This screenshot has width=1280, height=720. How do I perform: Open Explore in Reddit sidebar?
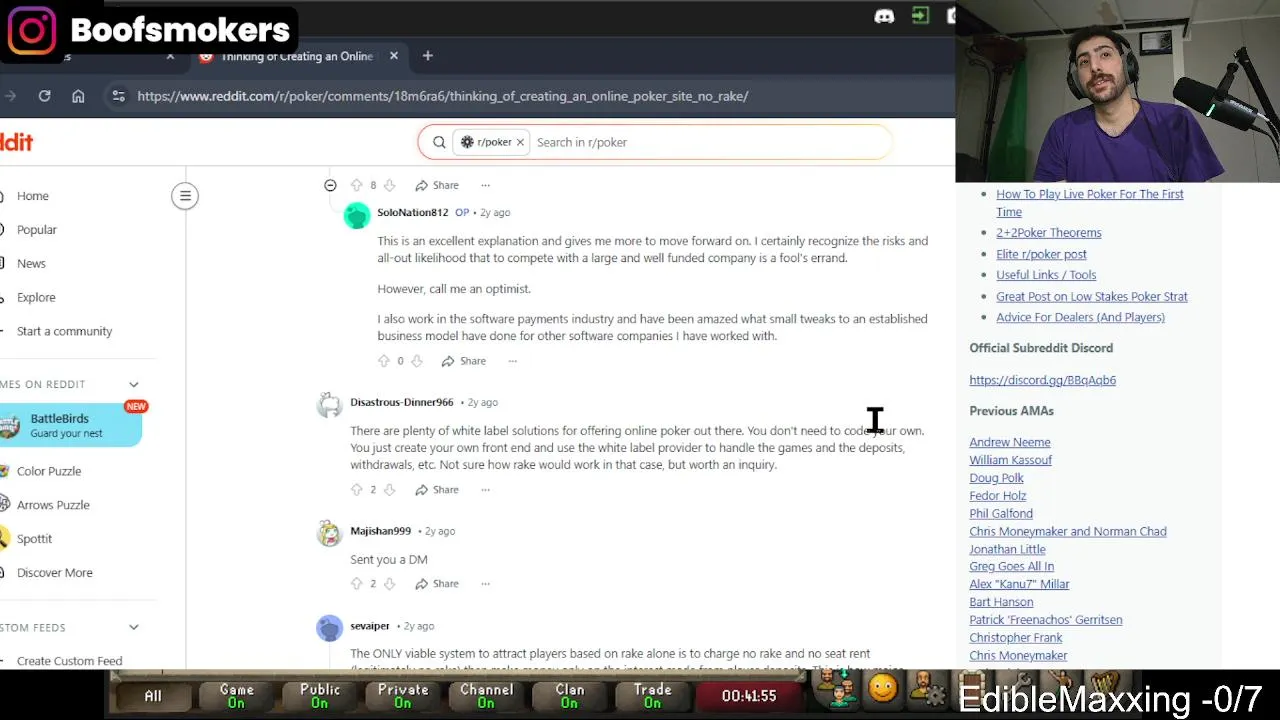[36, 298]
